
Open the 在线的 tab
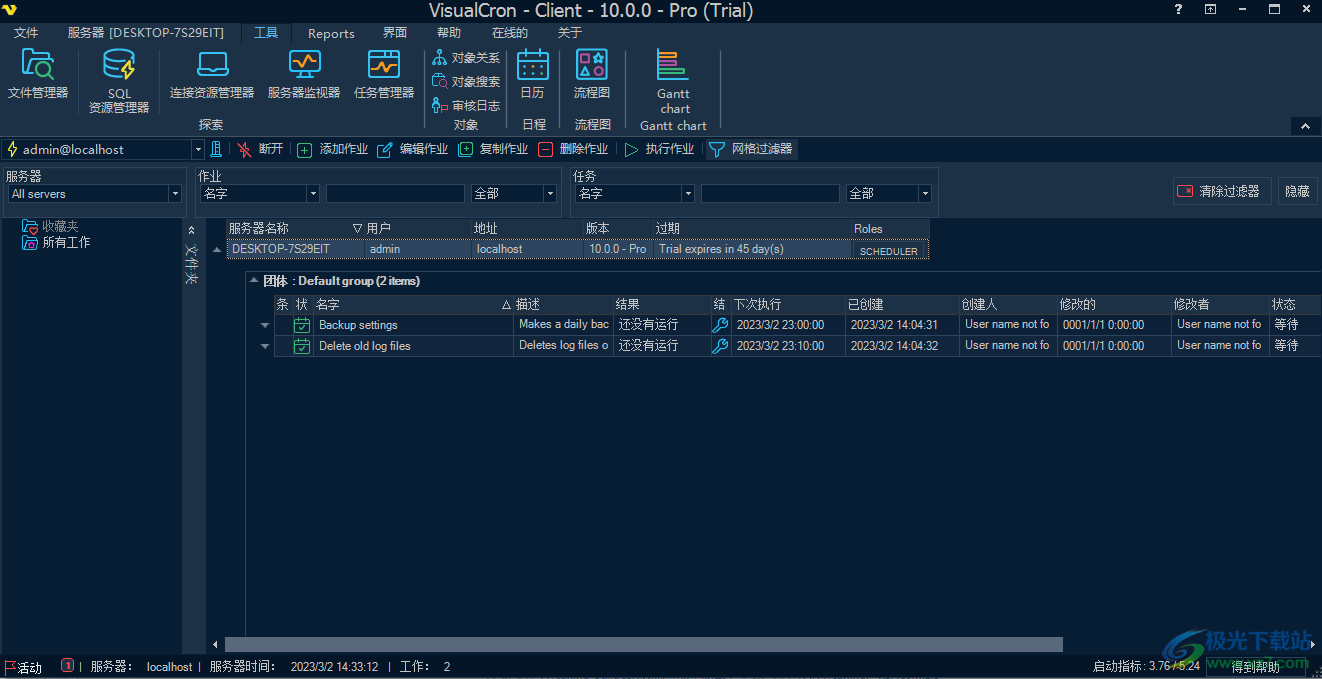coord(510,33)
